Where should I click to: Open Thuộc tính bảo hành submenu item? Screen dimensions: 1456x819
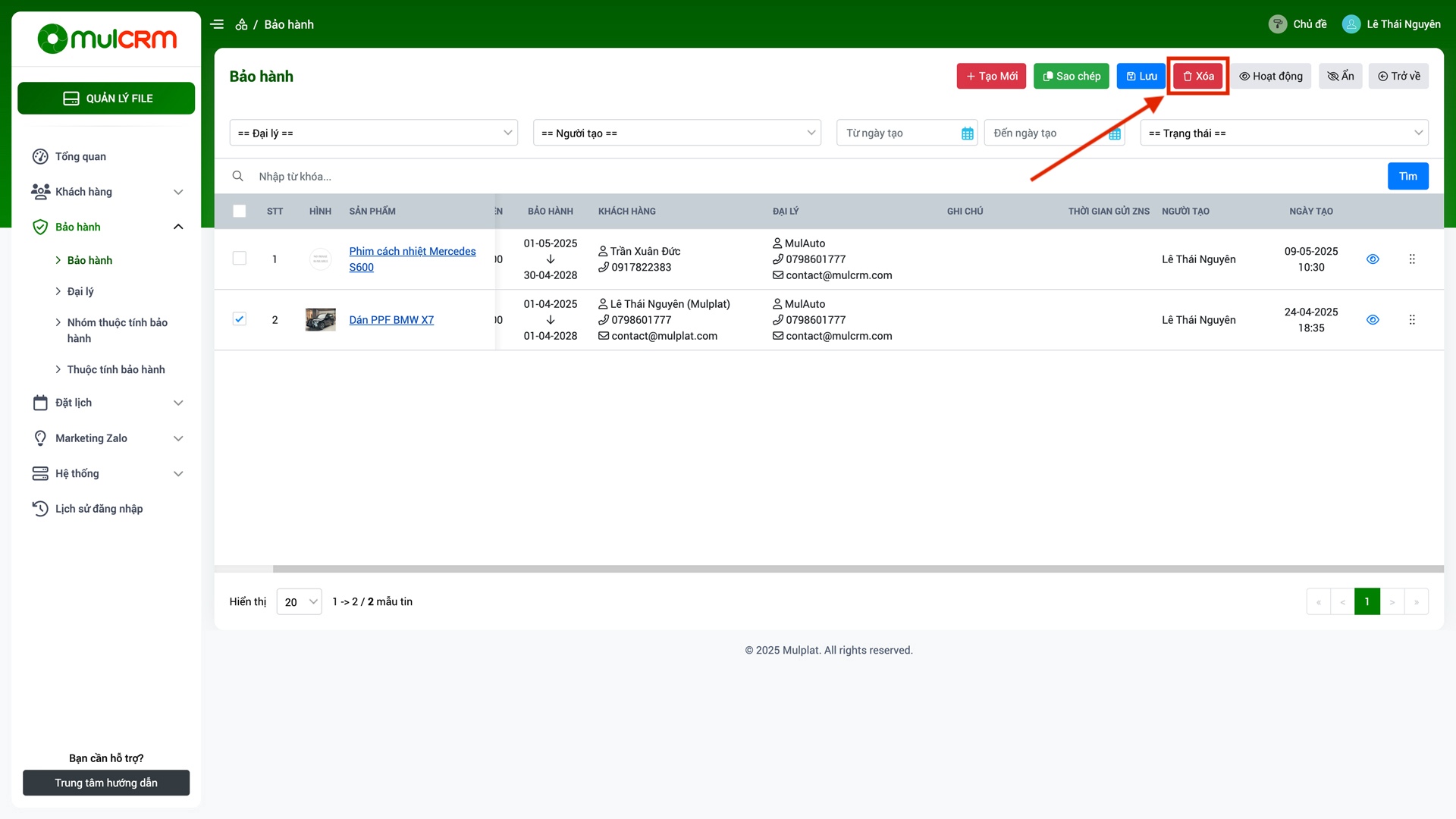(x=115, y=369)
